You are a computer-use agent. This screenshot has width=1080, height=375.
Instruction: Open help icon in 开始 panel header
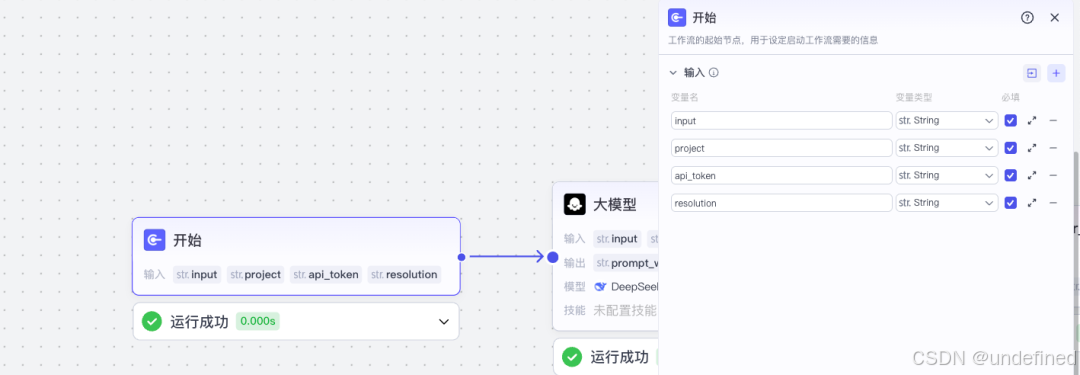point(1027,18)
